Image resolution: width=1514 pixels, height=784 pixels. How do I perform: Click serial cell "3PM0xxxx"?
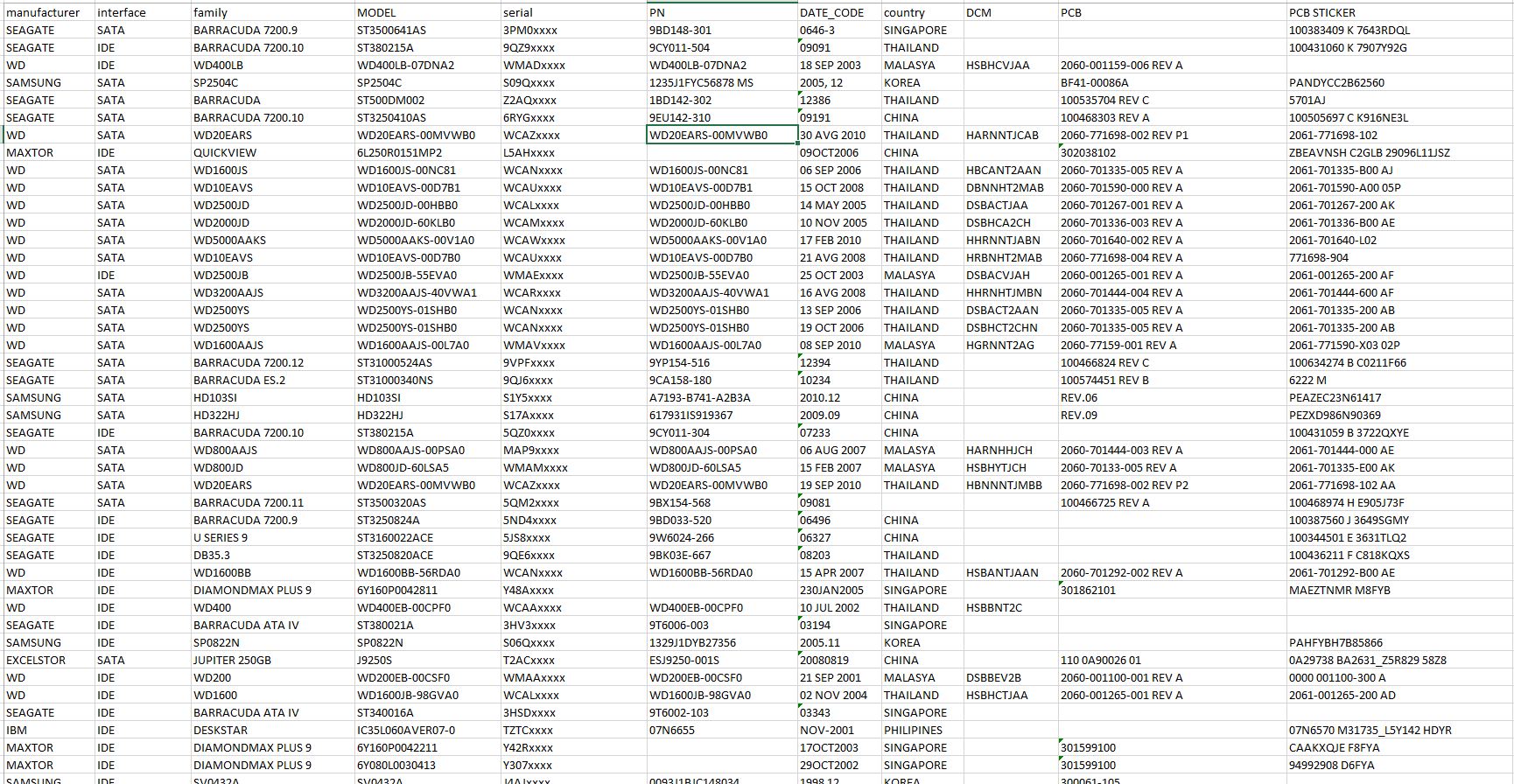coord(573,30)
